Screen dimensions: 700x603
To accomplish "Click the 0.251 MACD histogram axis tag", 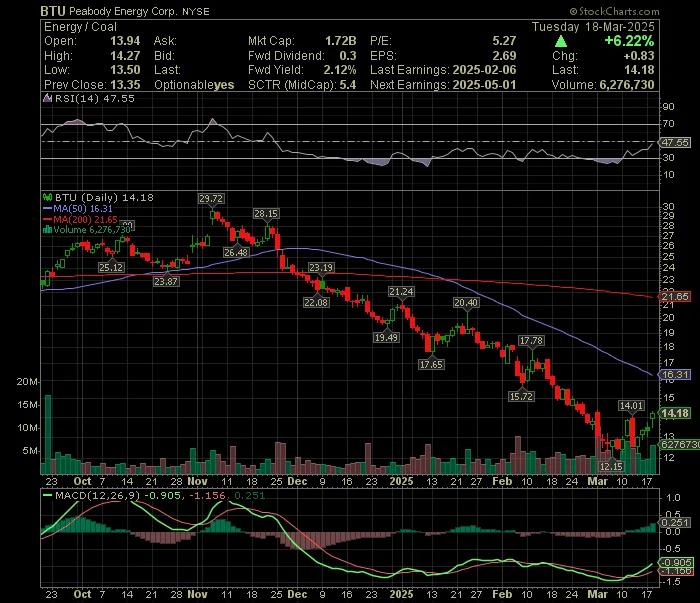I will 675,523.
